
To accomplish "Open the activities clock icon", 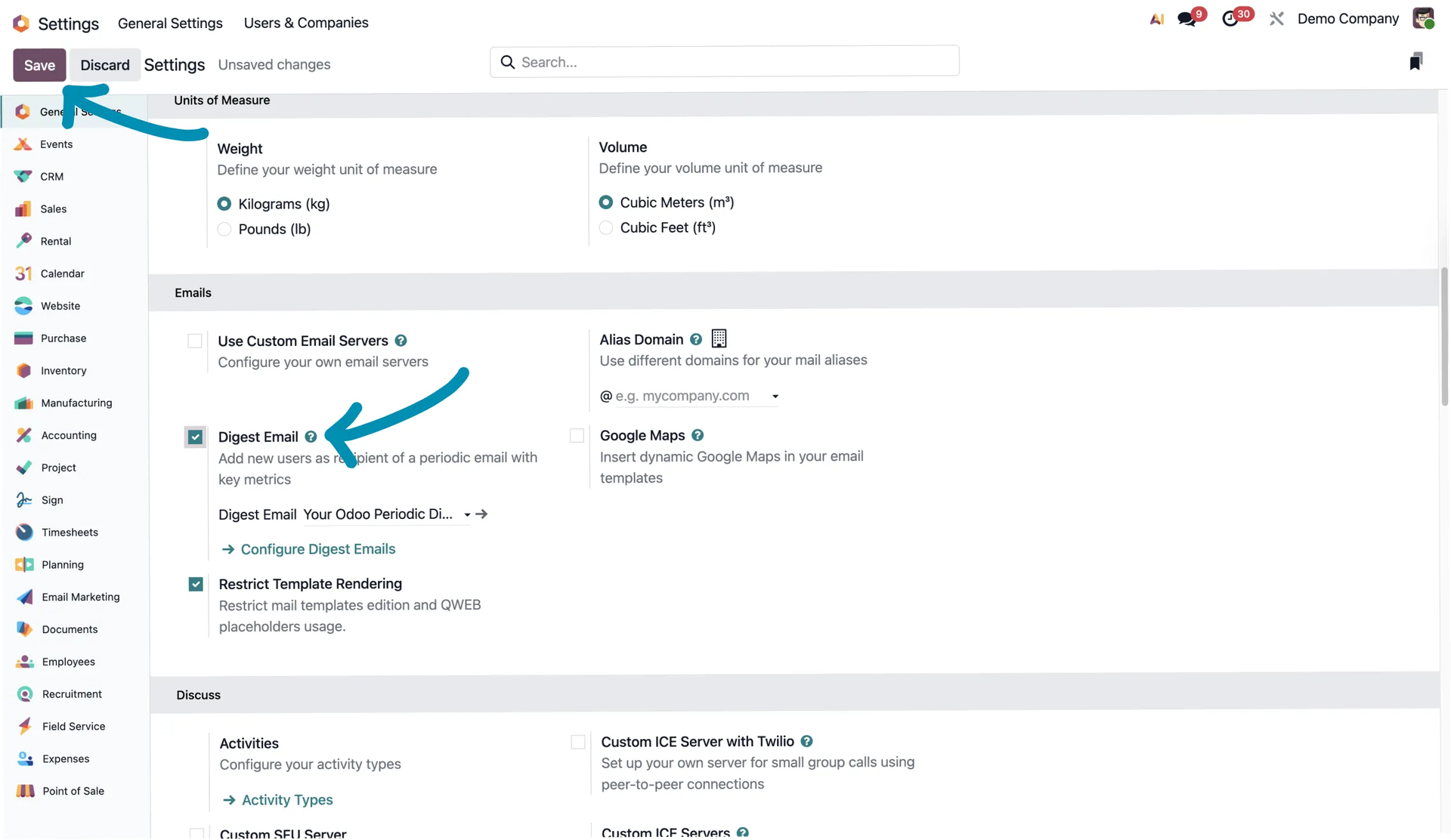I will point(1231,19).
